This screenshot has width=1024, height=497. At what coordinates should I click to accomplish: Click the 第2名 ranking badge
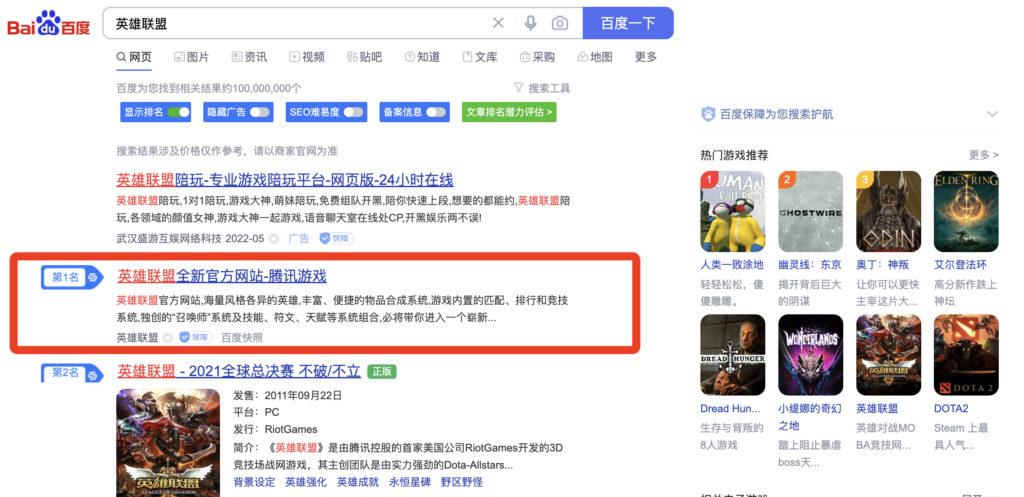[x=72, y=373]
